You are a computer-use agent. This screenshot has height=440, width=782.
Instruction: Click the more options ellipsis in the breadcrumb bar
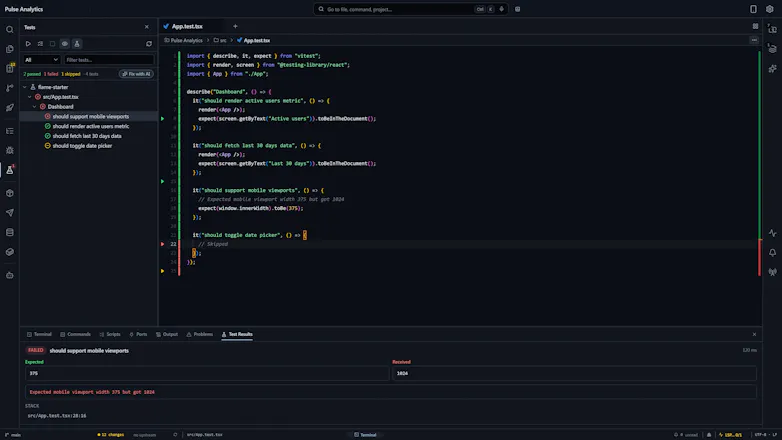pos(754,40)
